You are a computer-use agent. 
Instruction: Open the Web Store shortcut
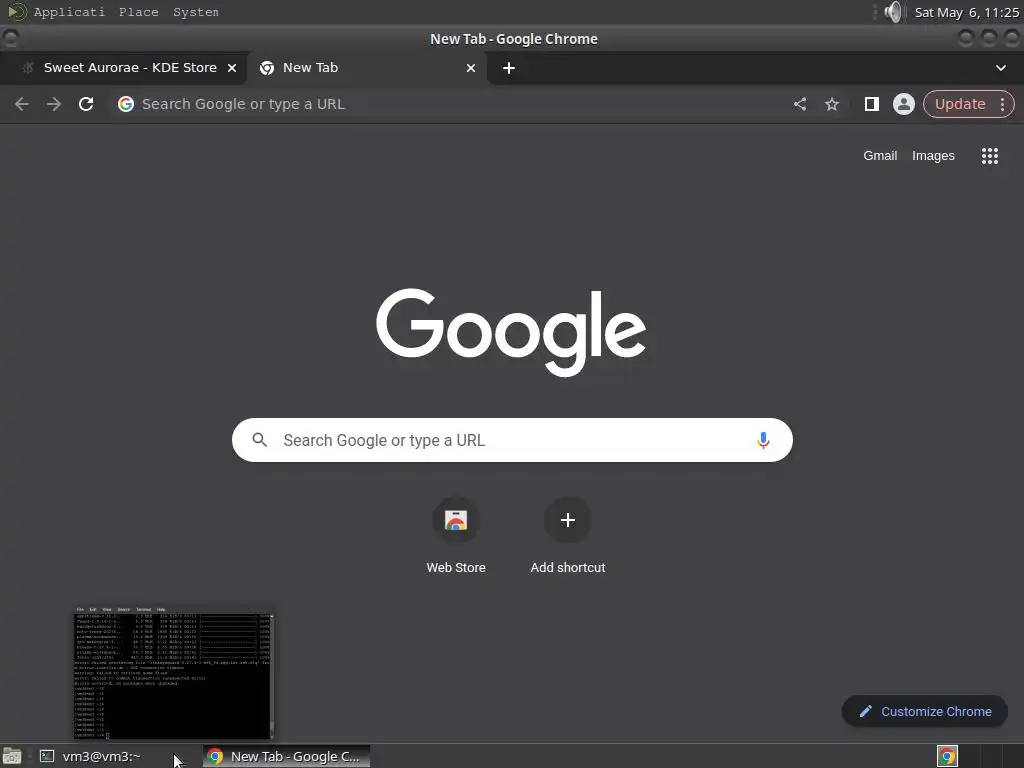click(x=456, y=537)
